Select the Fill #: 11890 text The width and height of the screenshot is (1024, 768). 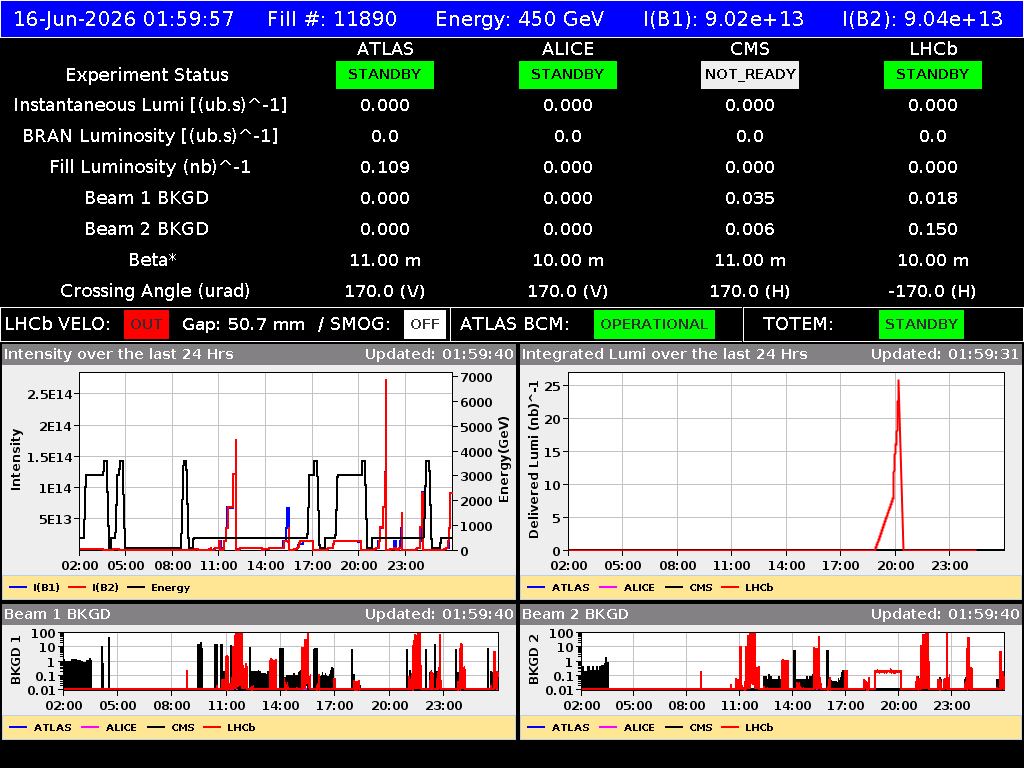click(x=332, y=18)
